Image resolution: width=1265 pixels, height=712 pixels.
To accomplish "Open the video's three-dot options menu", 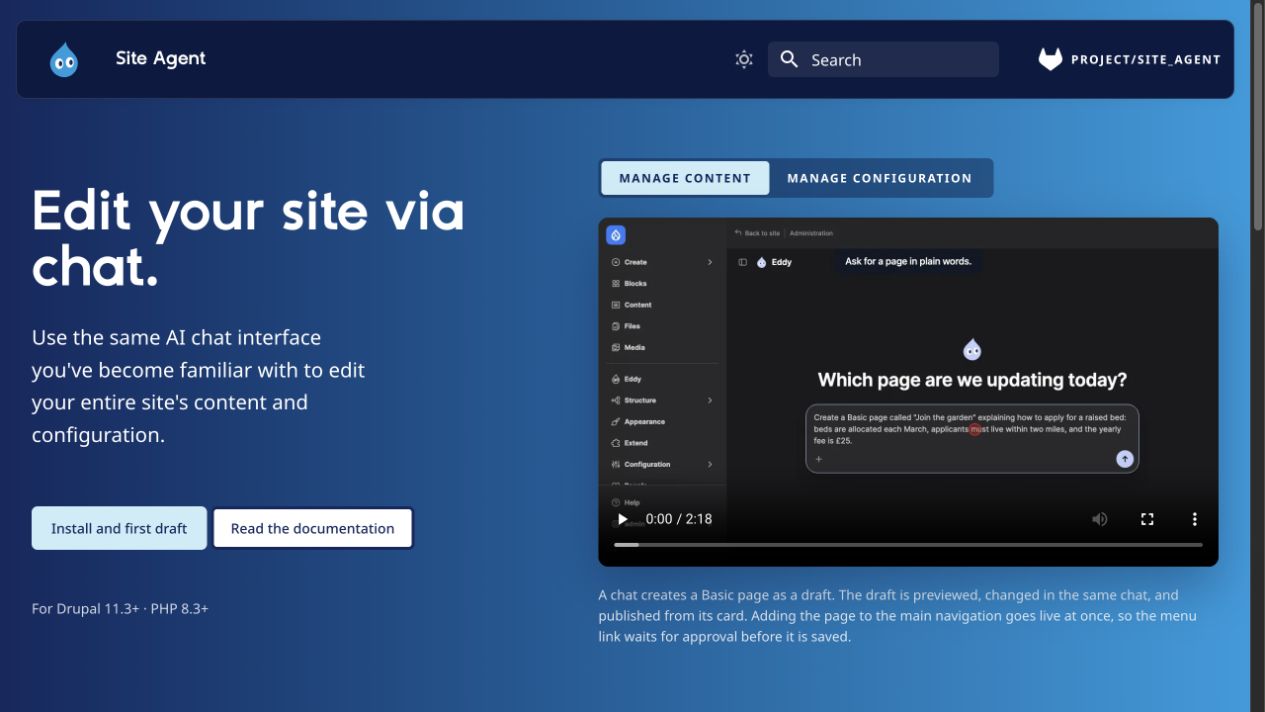I will tap(1194, 519).
